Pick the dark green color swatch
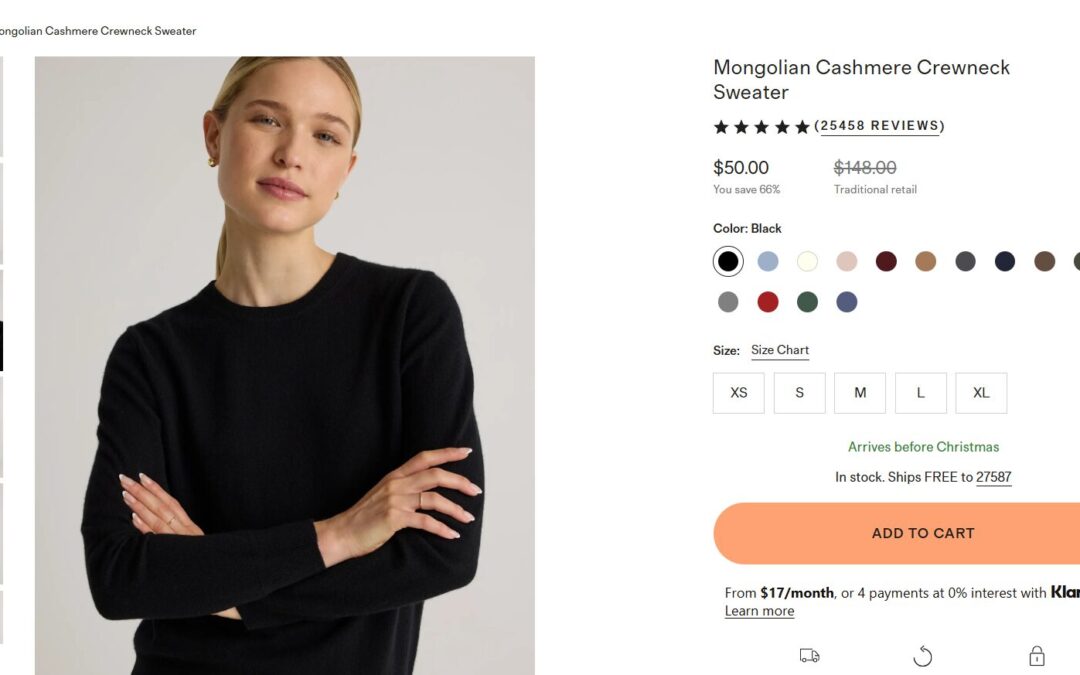Image resolution: width=1080 pixels, height=675 pixels. [807, 302]
